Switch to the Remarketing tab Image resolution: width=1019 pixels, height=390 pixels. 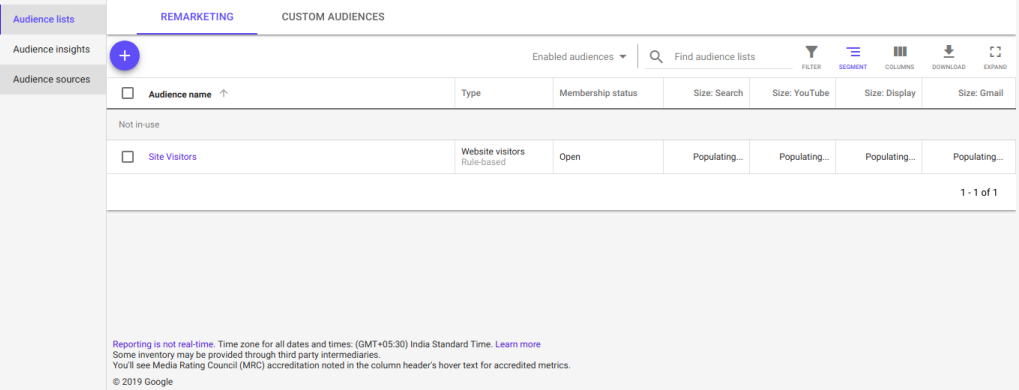(197, 17)
